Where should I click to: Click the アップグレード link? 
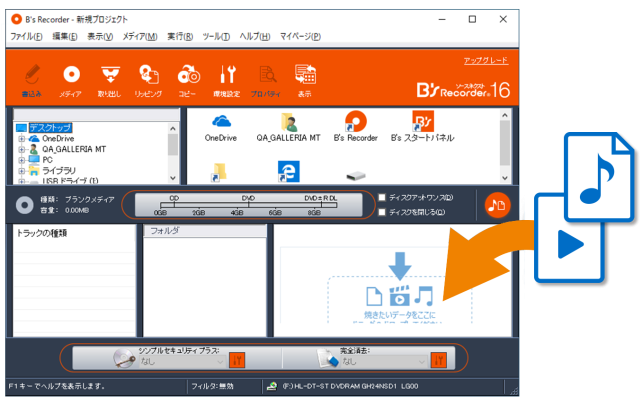coord(486,61)
